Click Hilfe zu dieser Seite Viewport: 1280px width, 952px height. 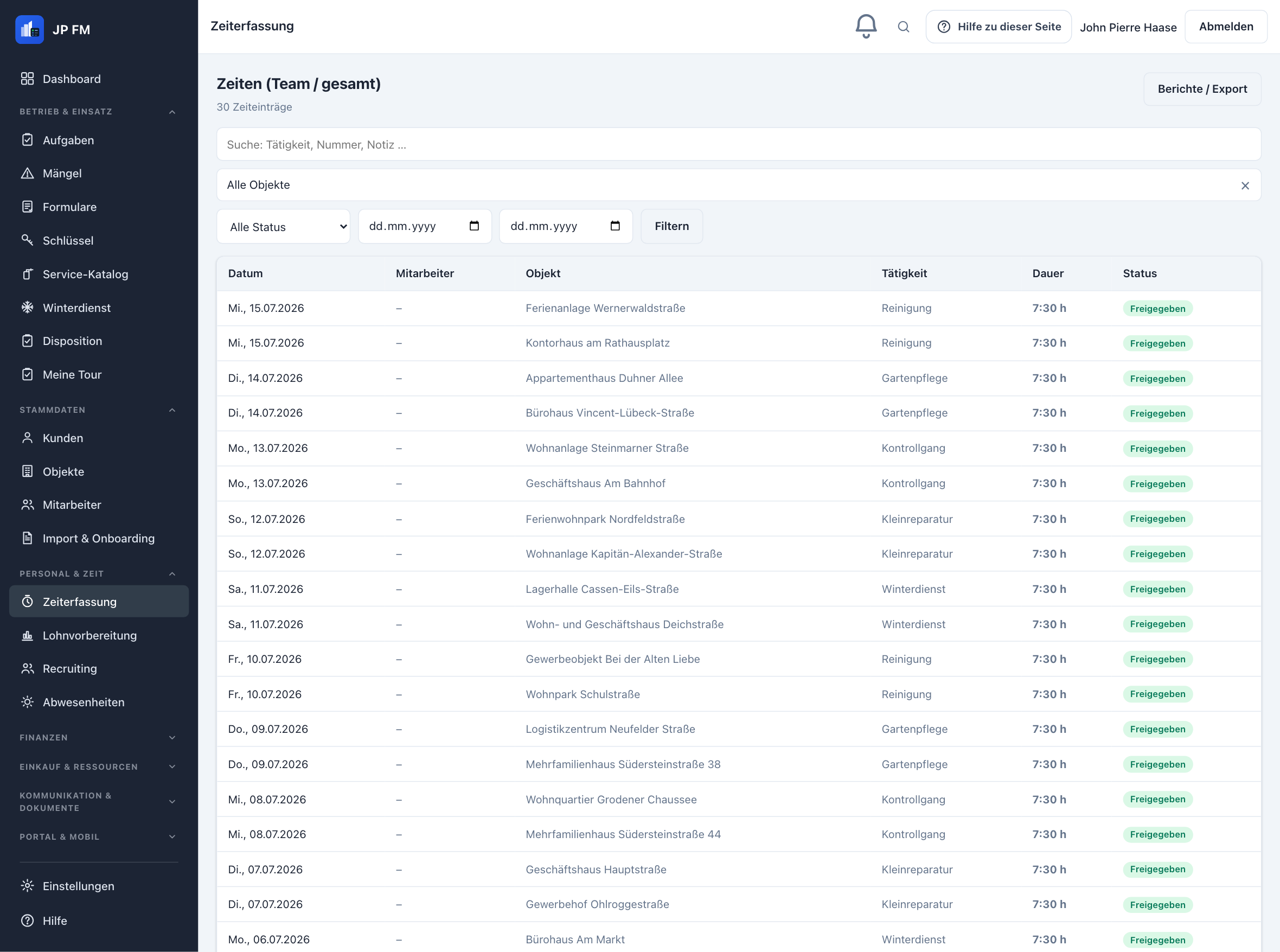coord(999,27)
